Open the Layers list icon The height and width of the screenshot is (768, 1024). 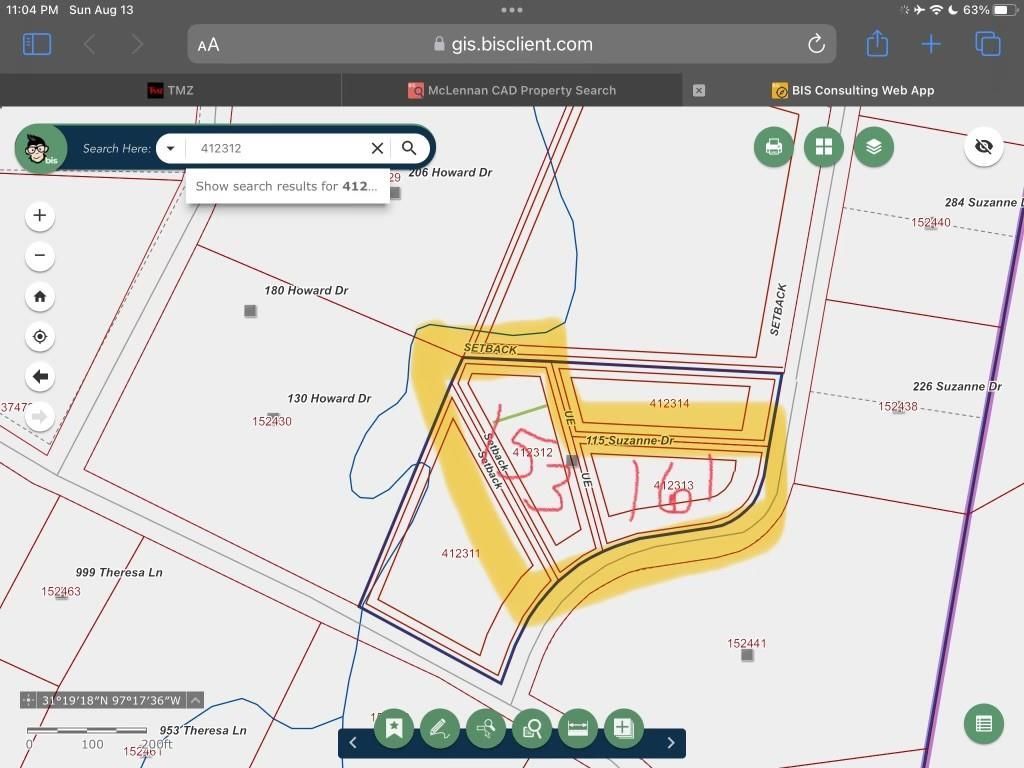(x=873, y=147)
